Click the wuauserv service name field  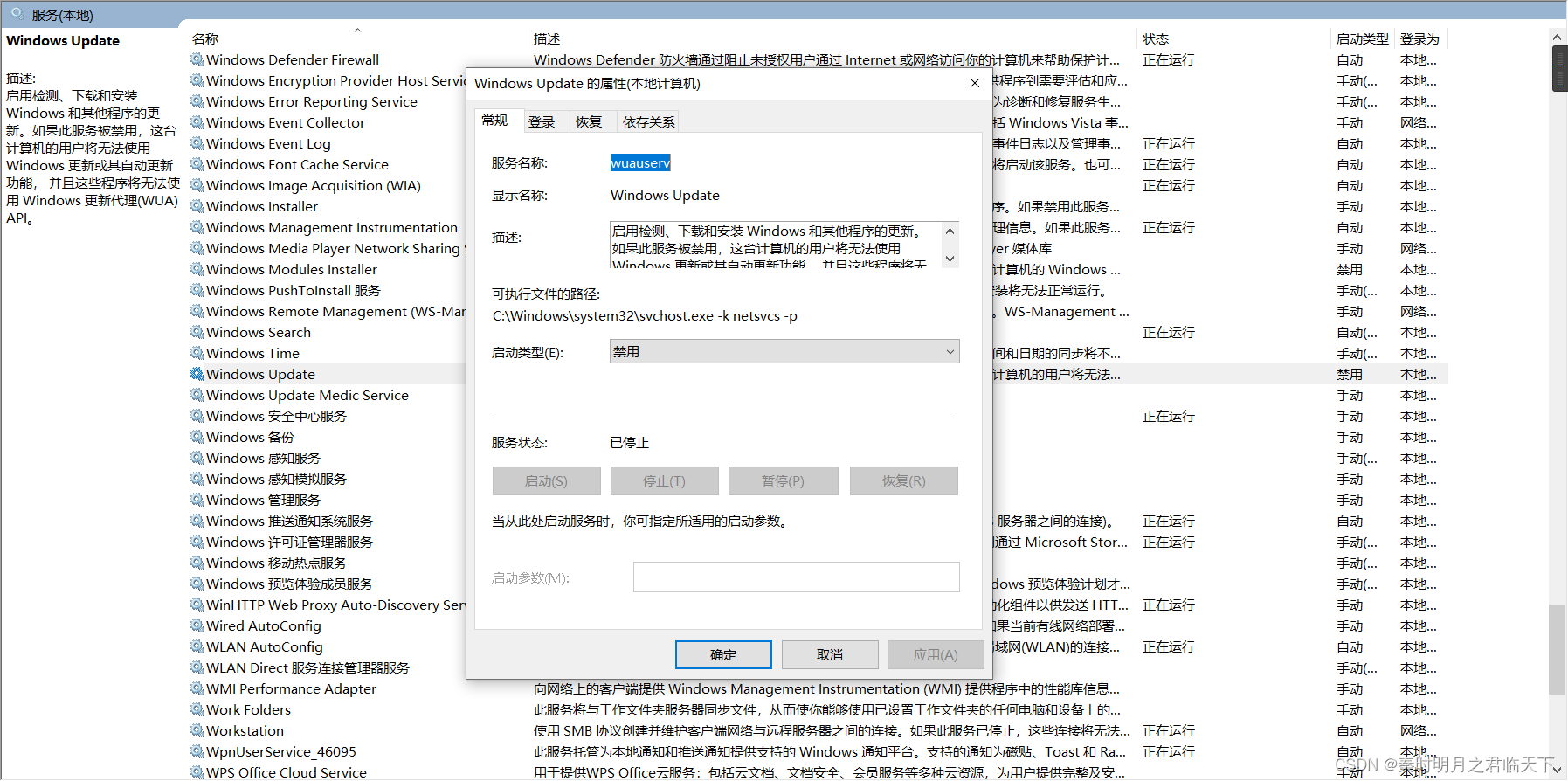click(x=640, y=162)
